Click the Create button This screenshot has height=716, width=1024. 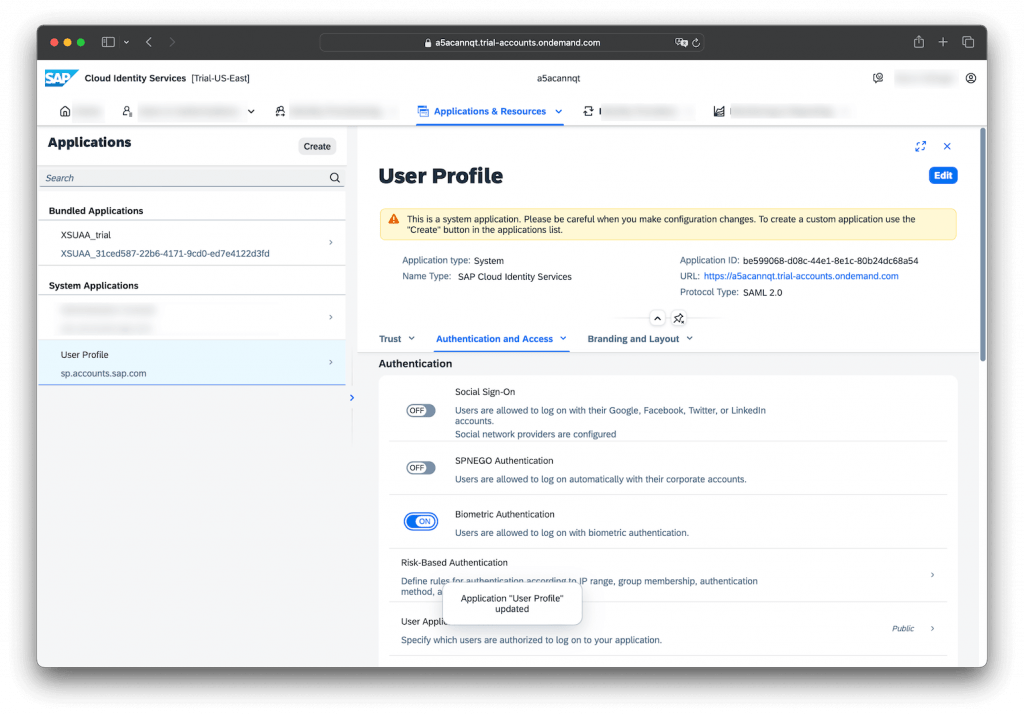pos(317,146)
